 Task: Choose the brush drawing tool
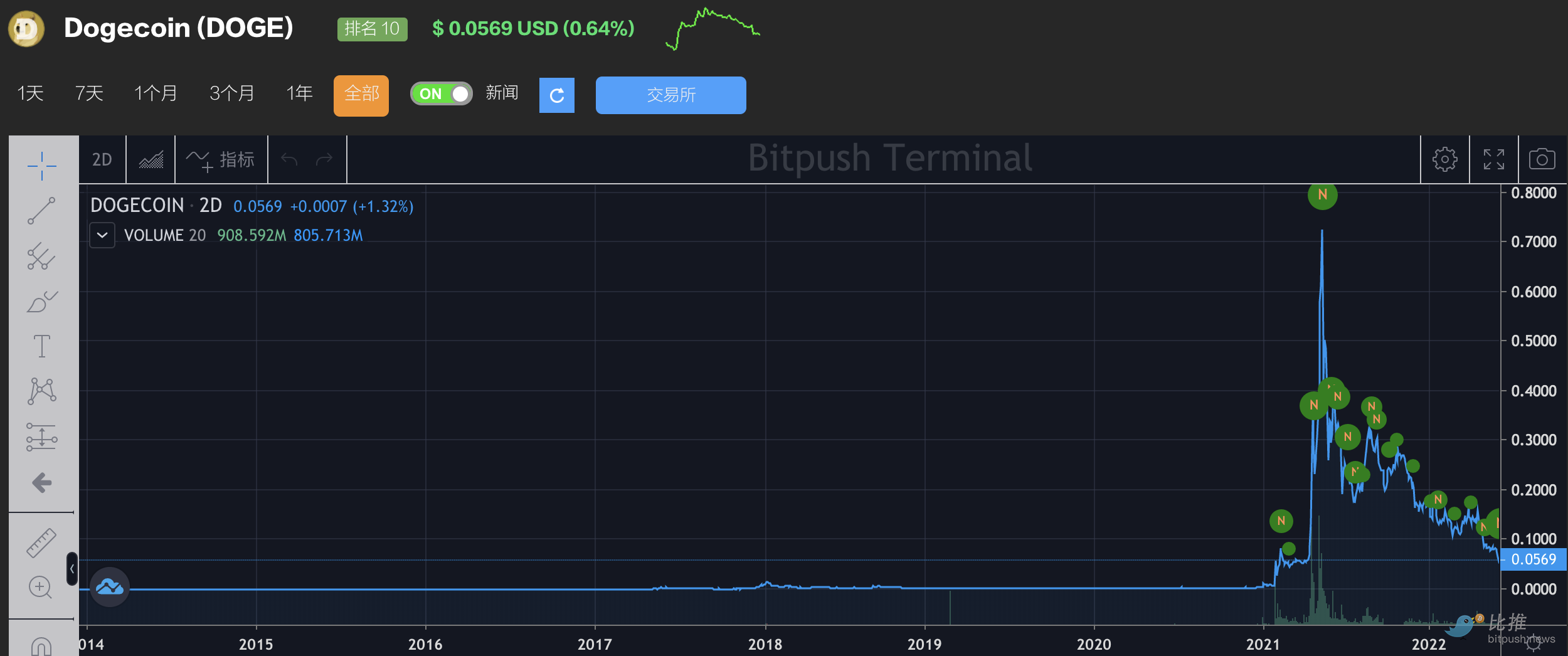42,302
